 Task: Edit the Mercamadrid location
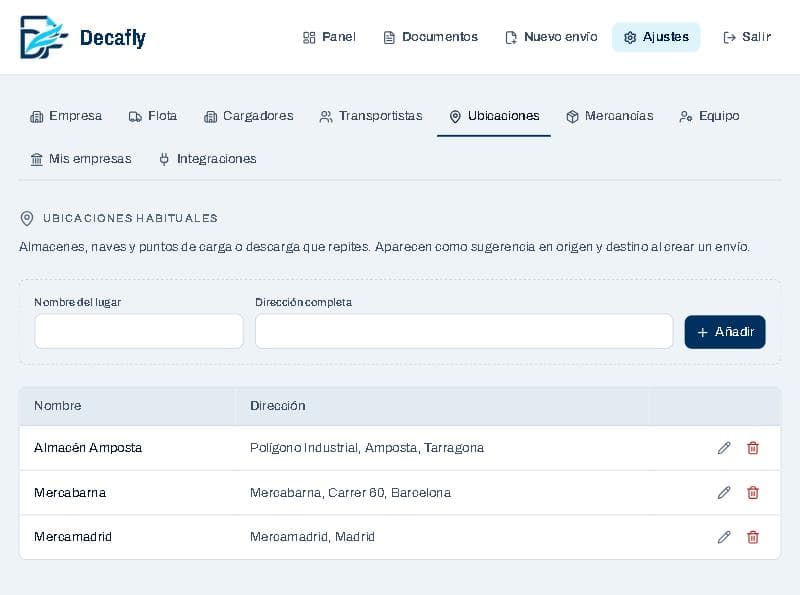point(724,537)
